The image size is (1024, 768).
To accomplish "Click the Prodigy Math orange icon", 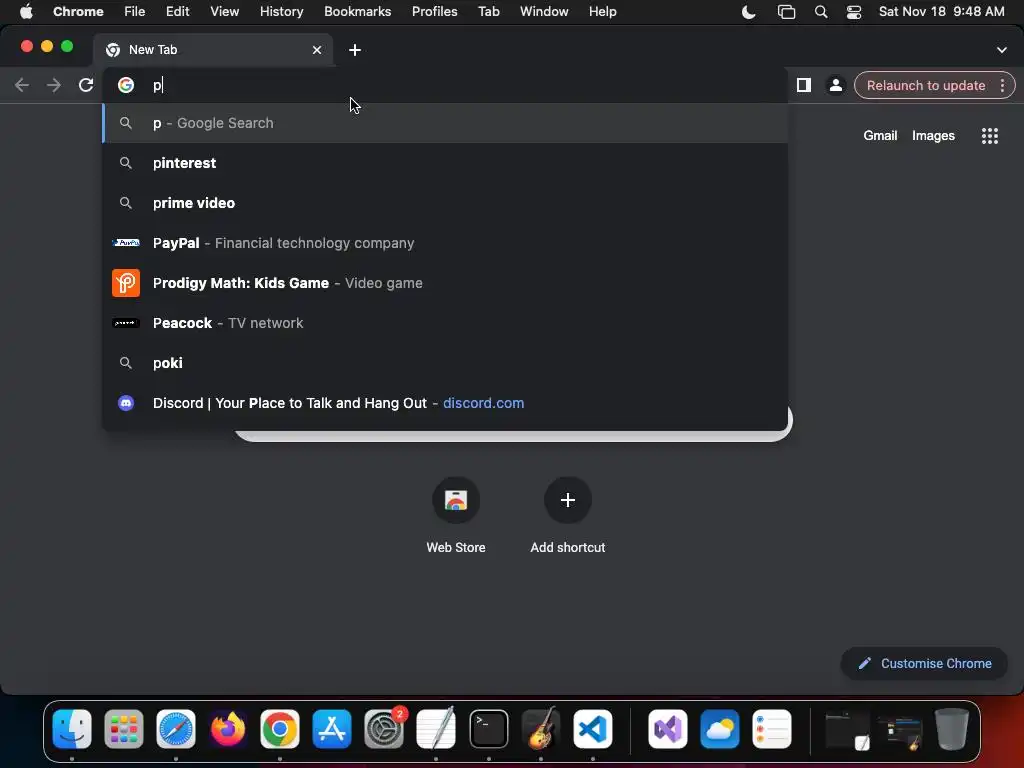I will pyautogui.click(x=125, y=283).
